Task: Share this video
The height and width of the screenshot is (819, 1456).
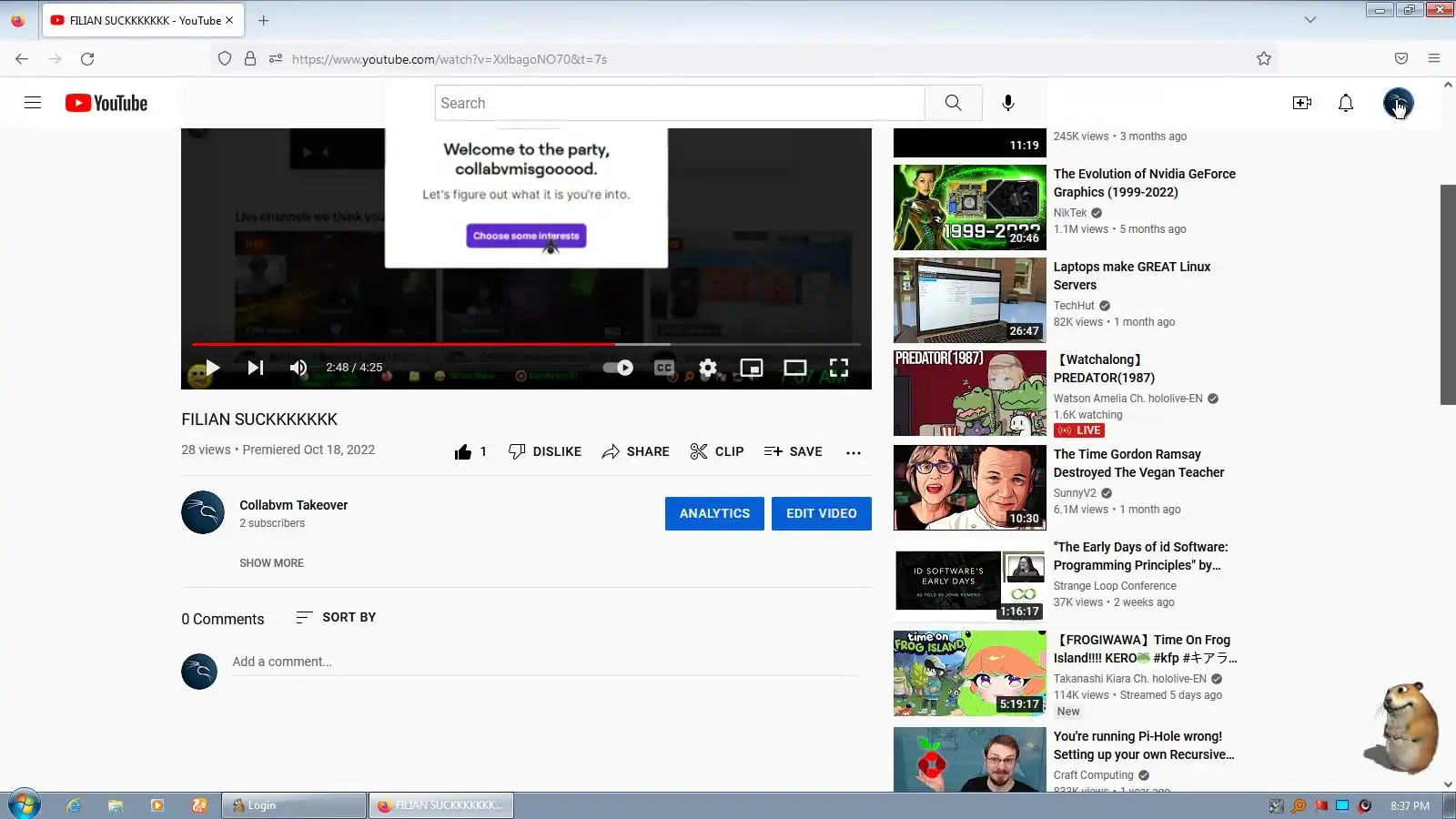Action: [x=635, y=451]
